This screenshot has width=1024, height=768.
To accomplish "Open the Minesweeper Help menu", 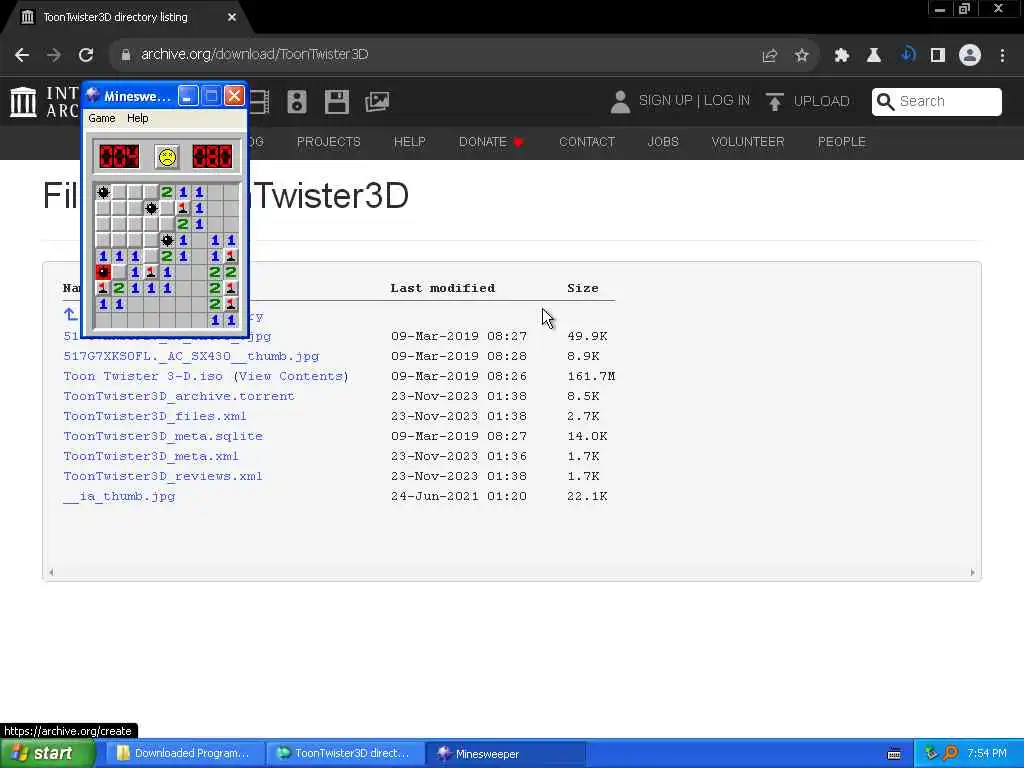I will pyautogui.click(x=138, y=118).
